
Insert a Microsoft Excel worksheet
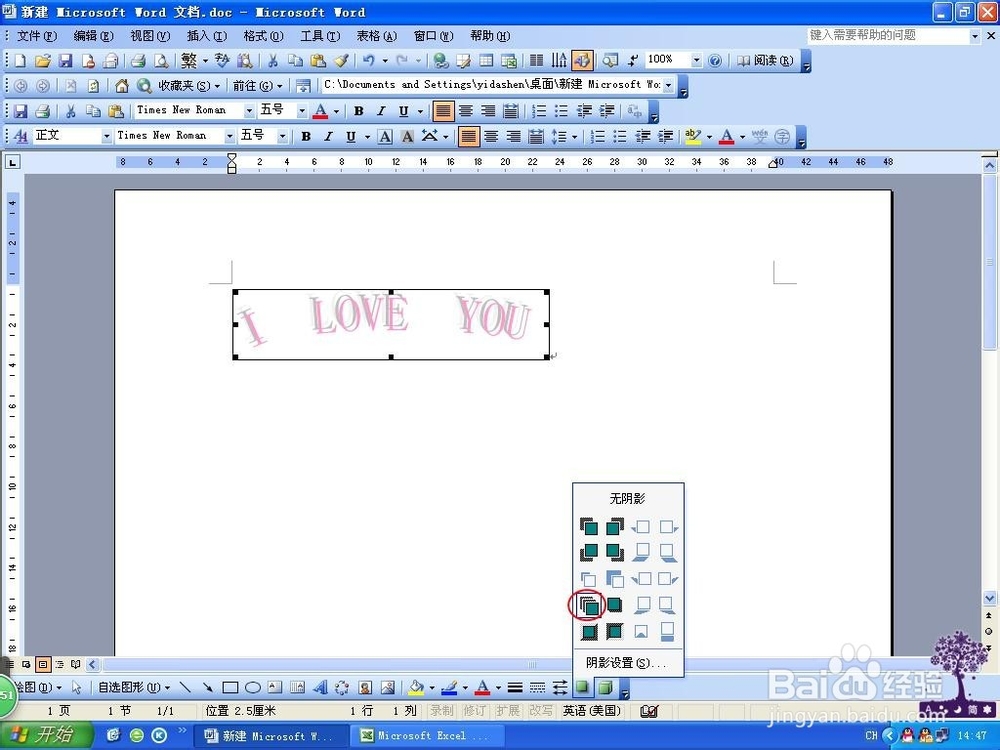[509, 61]
